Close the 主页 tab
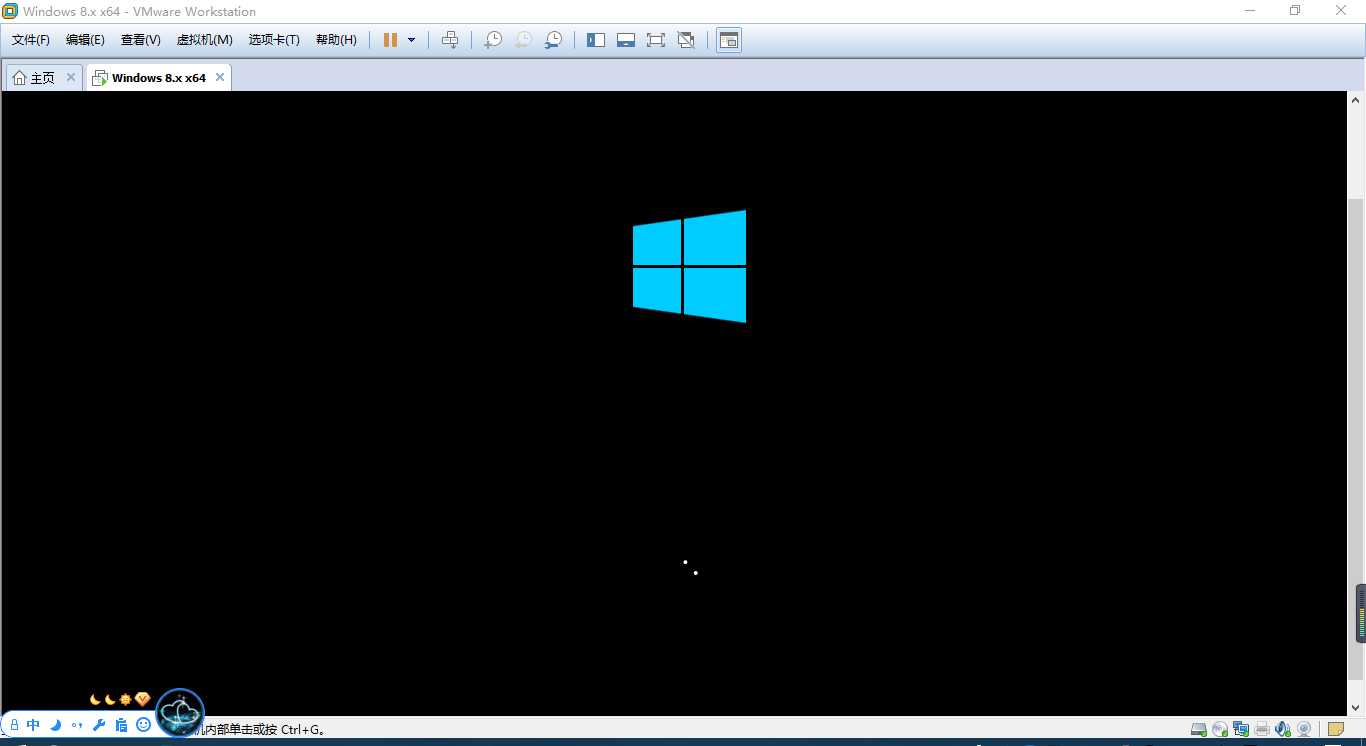1366x746 pixels. click(71, 77)
